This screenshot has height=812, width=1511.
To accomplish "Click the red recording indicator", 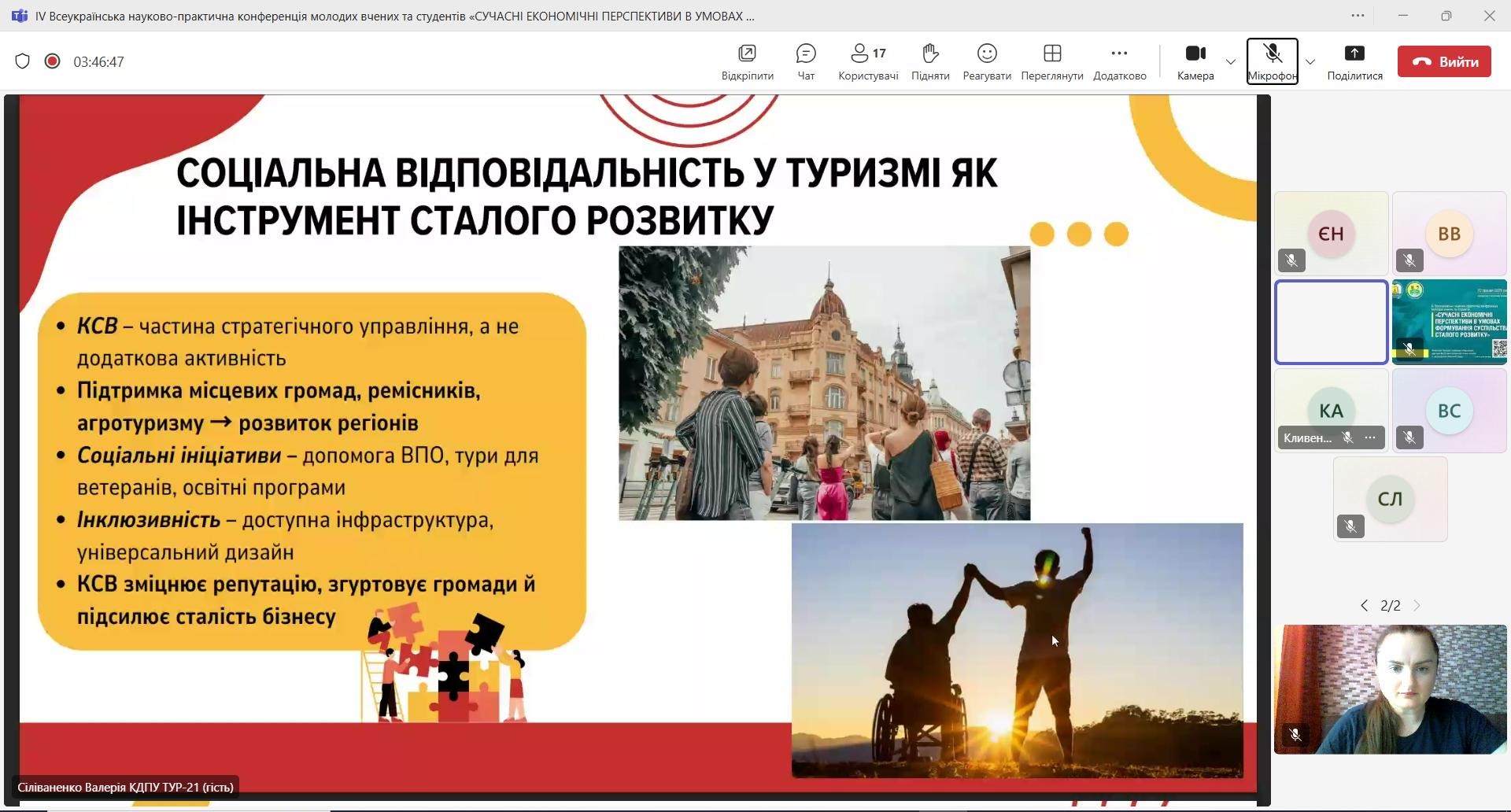I will 52,61.
